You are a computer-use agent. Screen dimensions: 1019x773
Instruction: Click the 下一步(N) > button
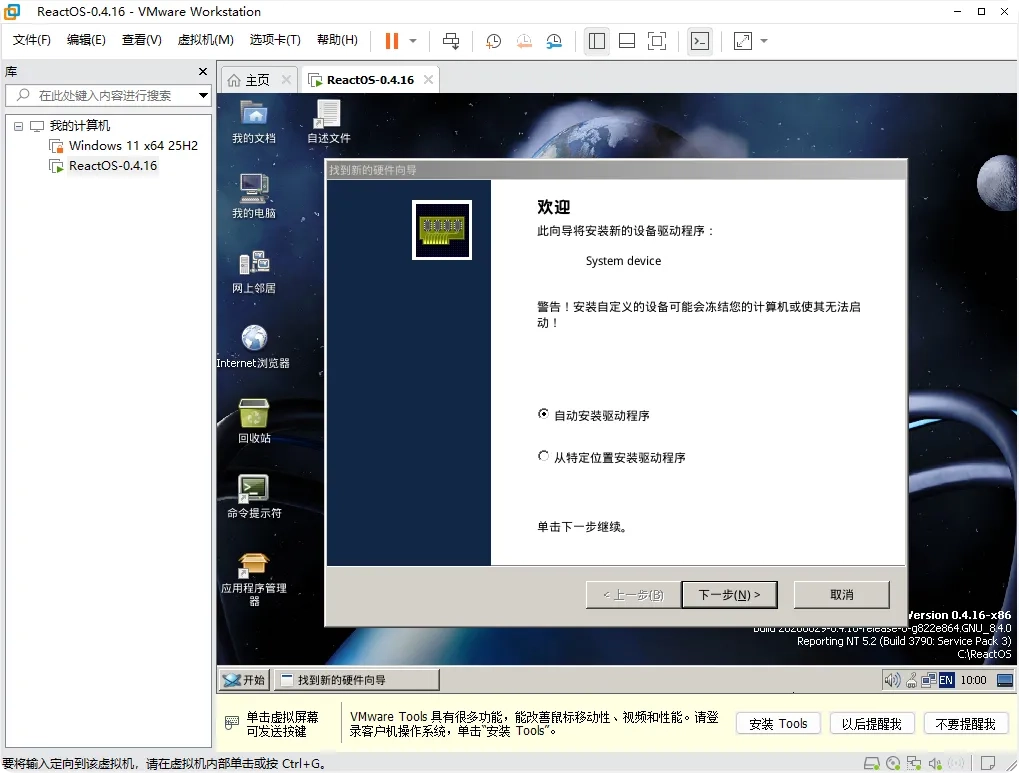pos(729,595)
